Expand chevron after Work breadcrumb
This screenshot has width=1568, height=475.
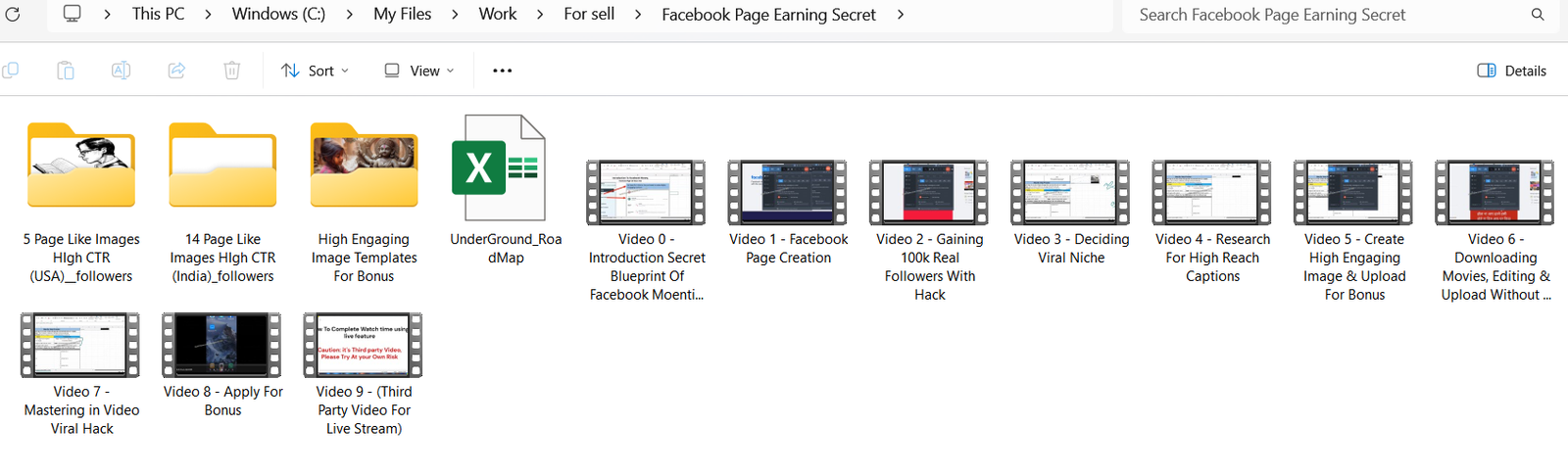540,15
